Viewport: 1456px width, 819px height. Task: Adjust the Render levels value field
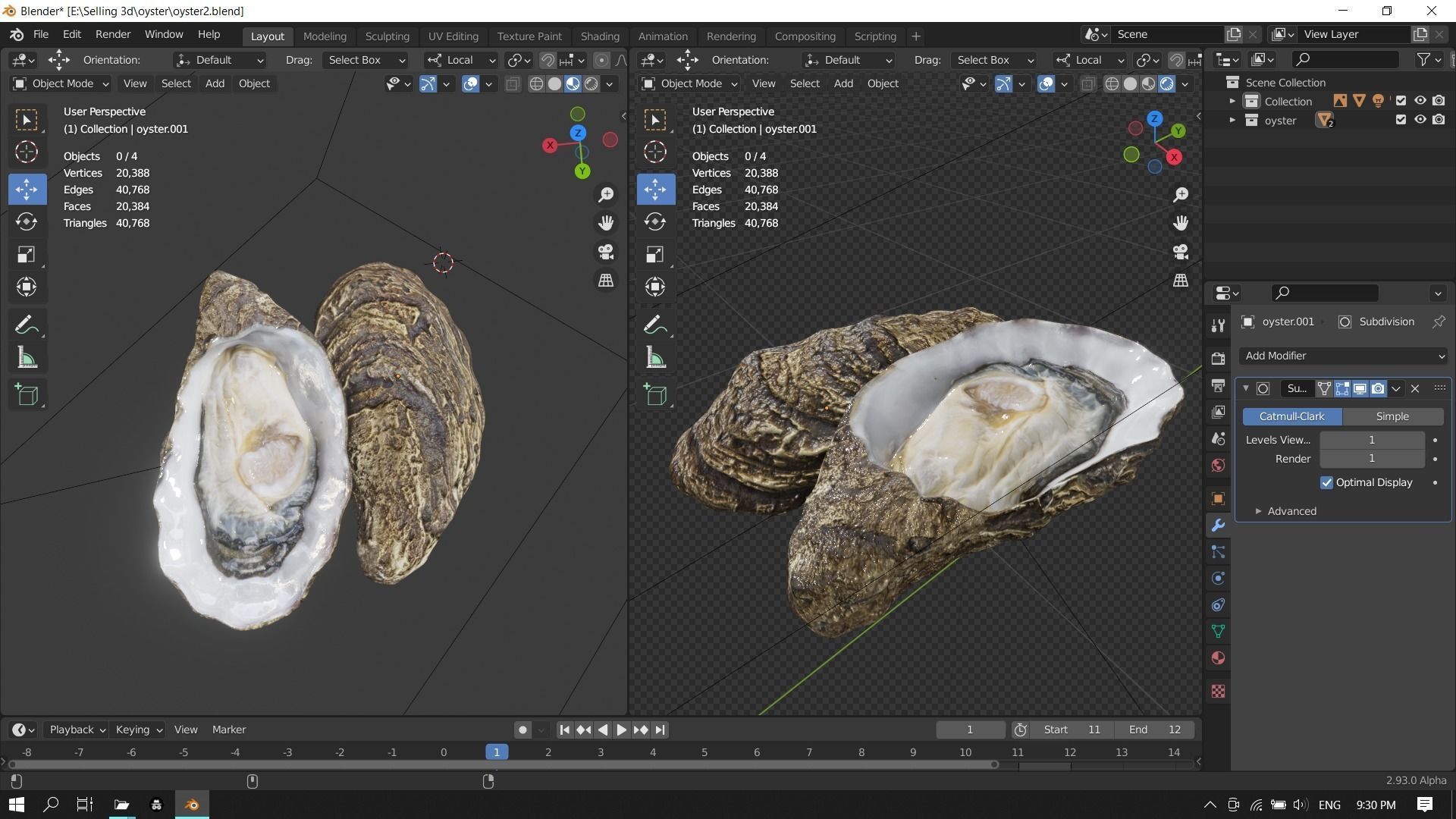(x=1371, y=459)
